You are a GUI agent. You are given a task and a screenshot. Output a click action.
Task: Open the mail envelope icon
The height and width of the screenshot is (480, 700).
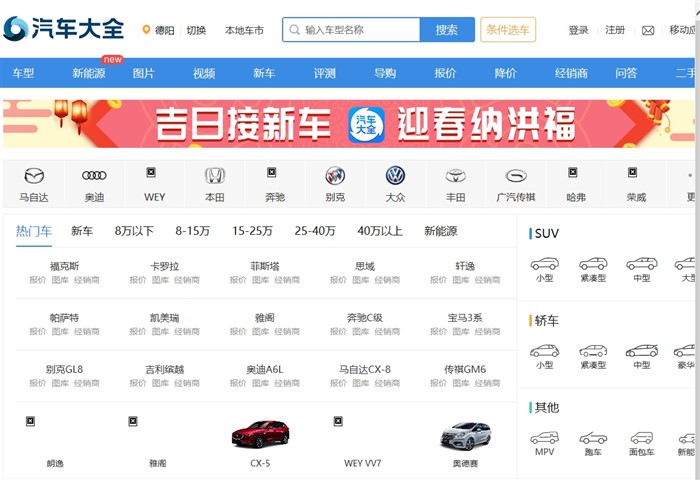[x=648, y=30]
